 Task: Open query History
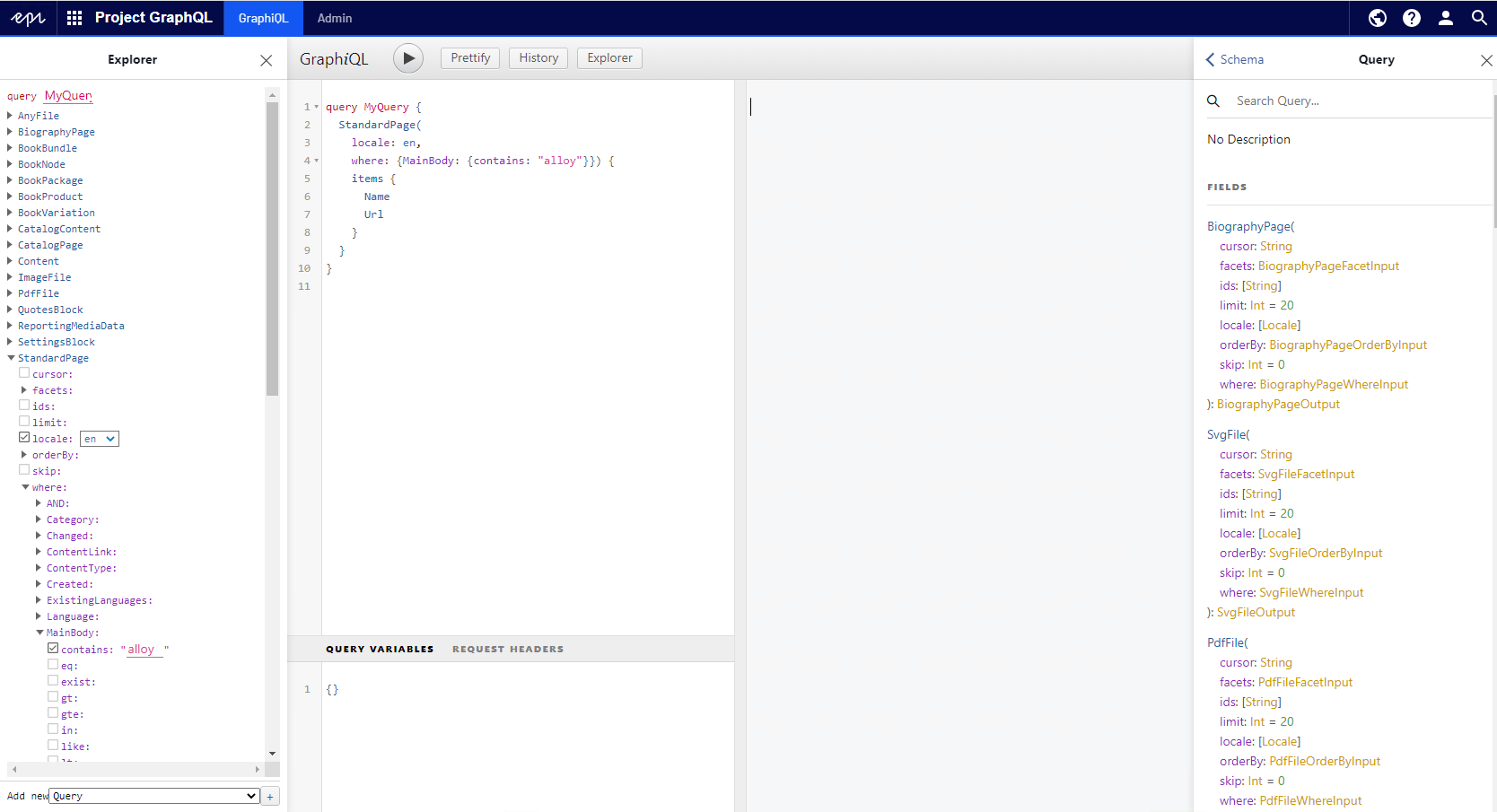click(x=538, y=58)
